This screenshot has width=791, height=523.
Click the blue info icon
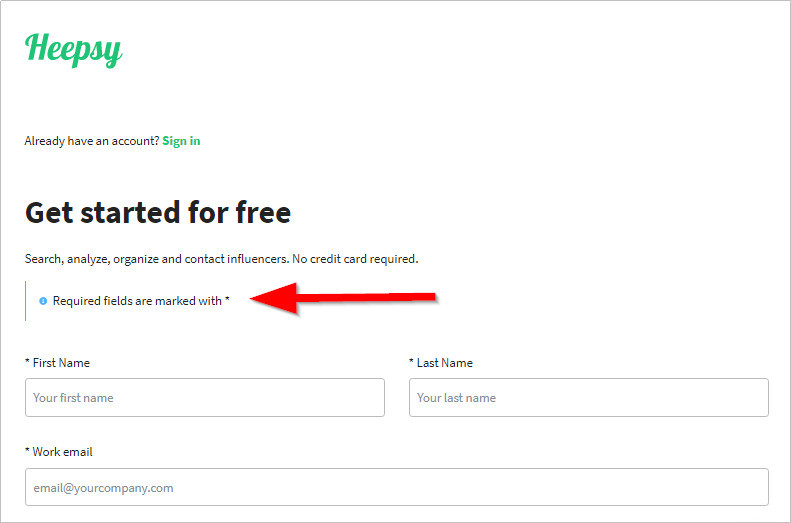(x=43, y=301)
